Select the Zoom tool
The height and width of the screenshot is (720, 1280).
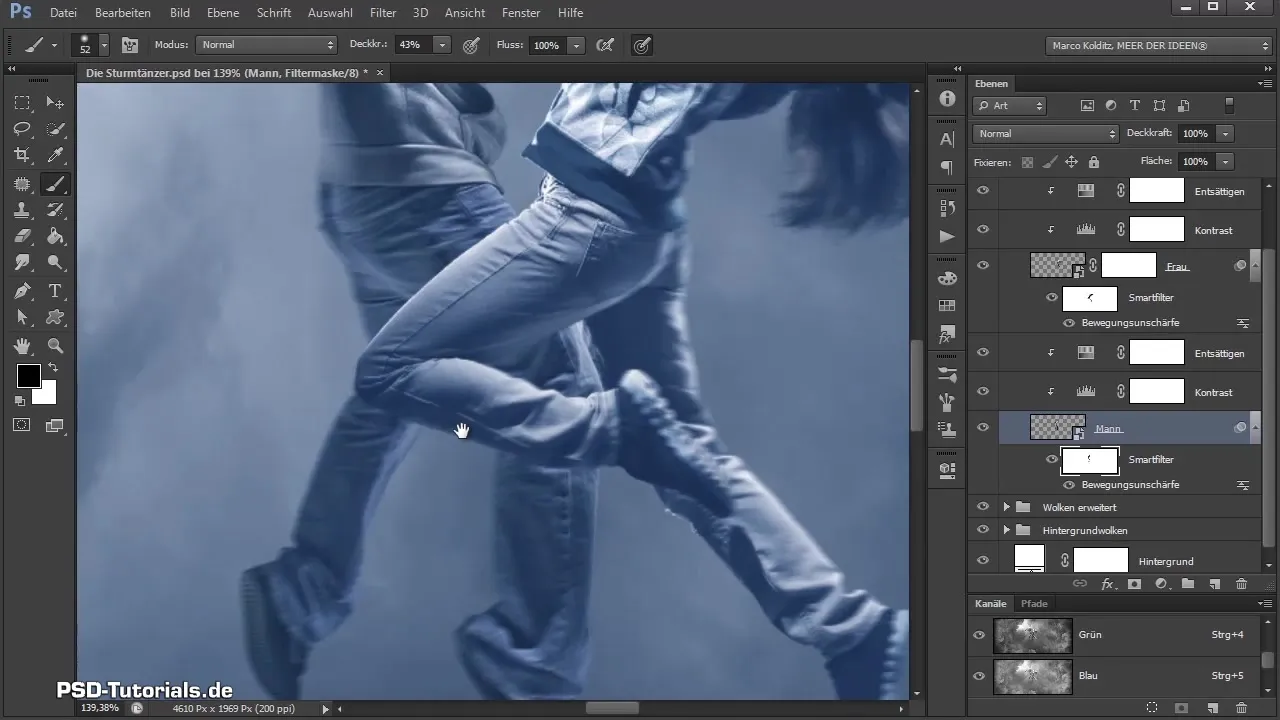click(x=56, y=346)
